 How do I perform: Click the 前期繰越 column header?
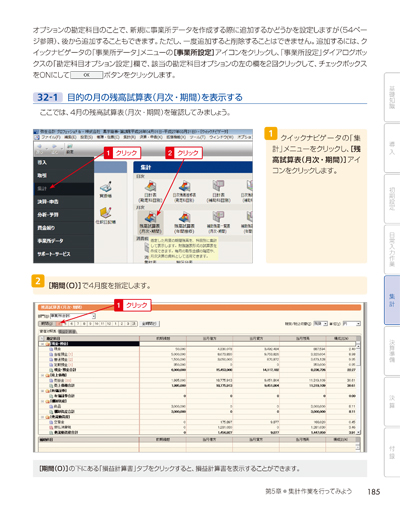(163, 338)
